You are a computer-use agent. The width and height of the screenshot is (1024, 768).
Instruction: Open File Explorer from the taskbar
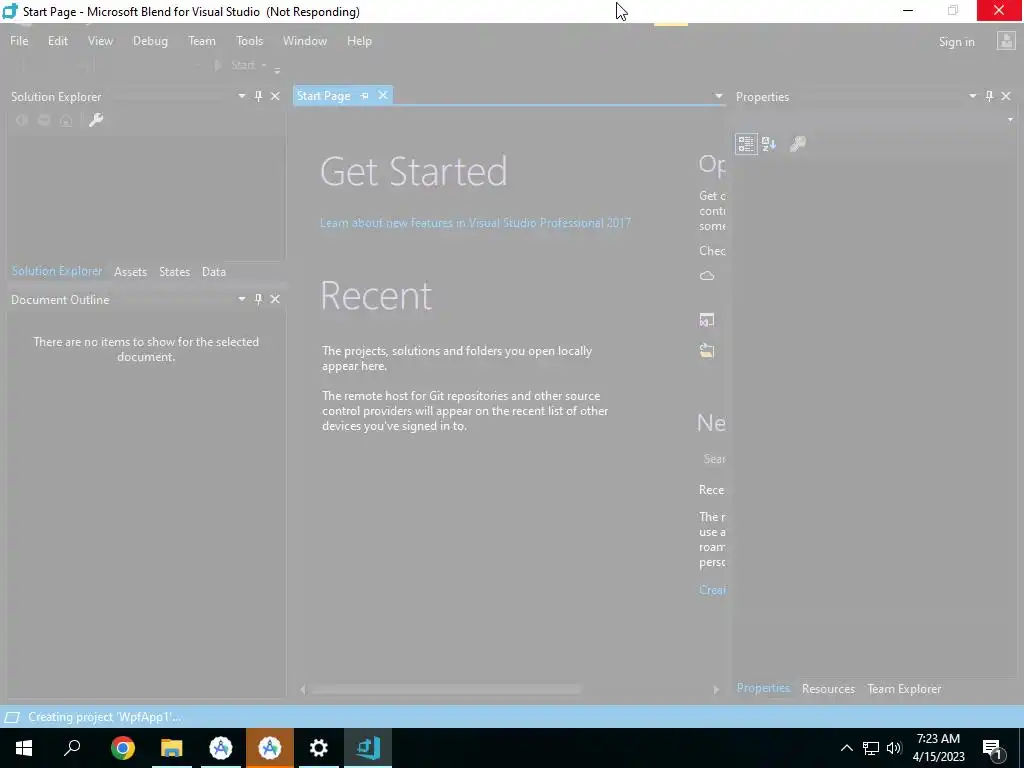tap(172, 747)
